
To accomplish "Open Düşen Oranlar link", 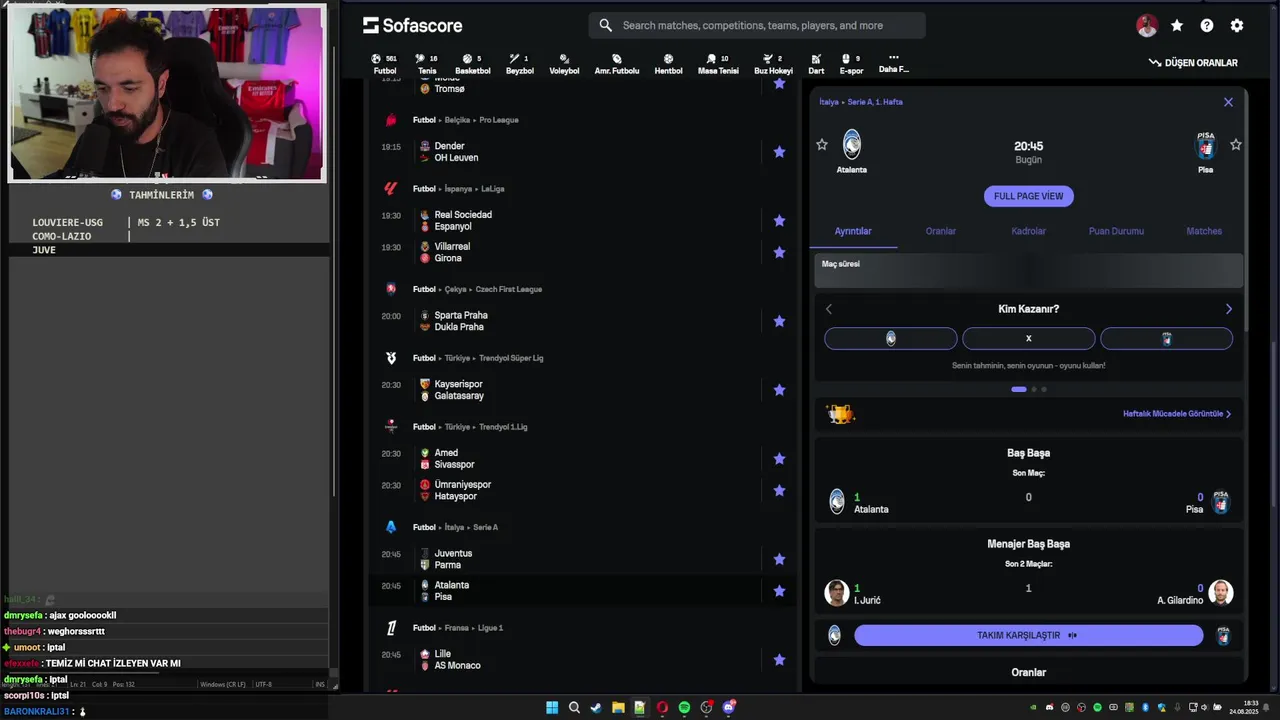I will tap(1193, 62).
